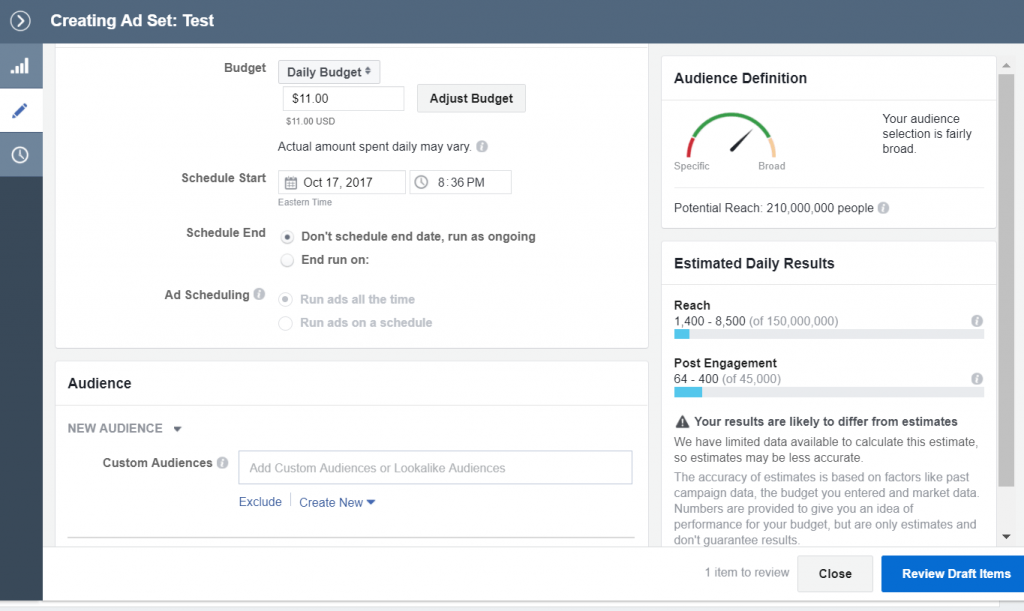
Task: Click the calendar icon next to Oct 17, 2017
Action: click(x=290, y=181)
